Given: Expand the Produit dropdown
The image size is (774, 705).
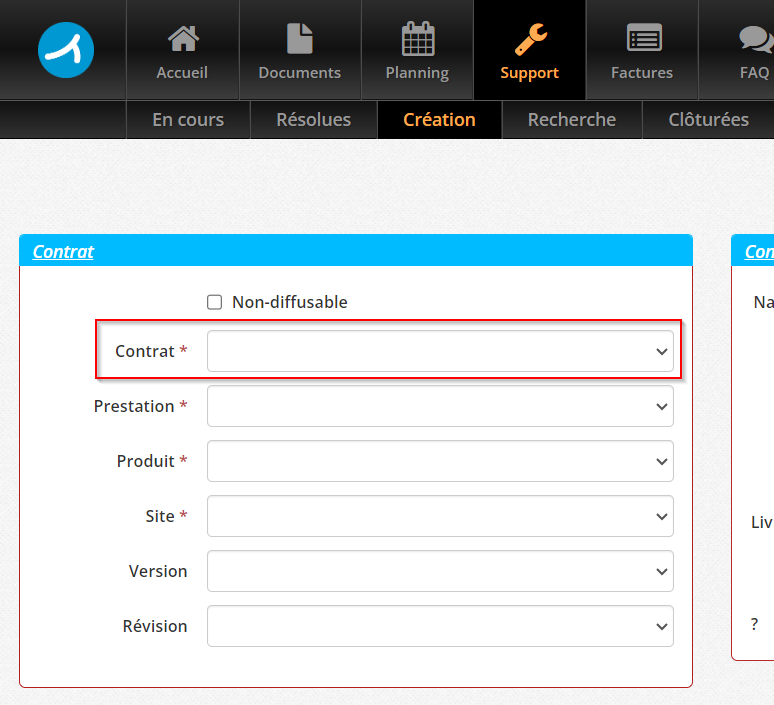Looking at the screenshot, I should [440, 461].
